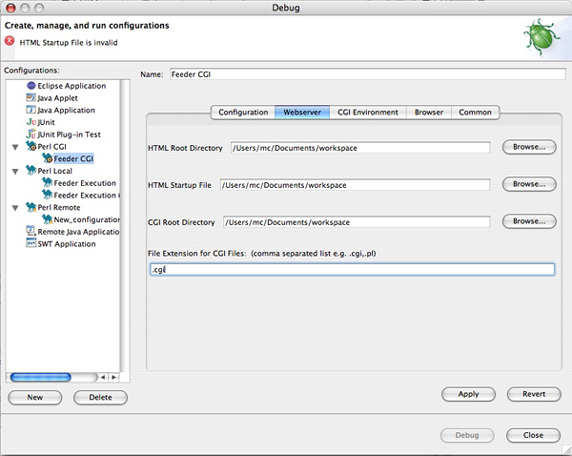Click the 'HTML Startup File is invalid' message
The height and width of the screenshot is (456, 572).
[x=69, y=43]
